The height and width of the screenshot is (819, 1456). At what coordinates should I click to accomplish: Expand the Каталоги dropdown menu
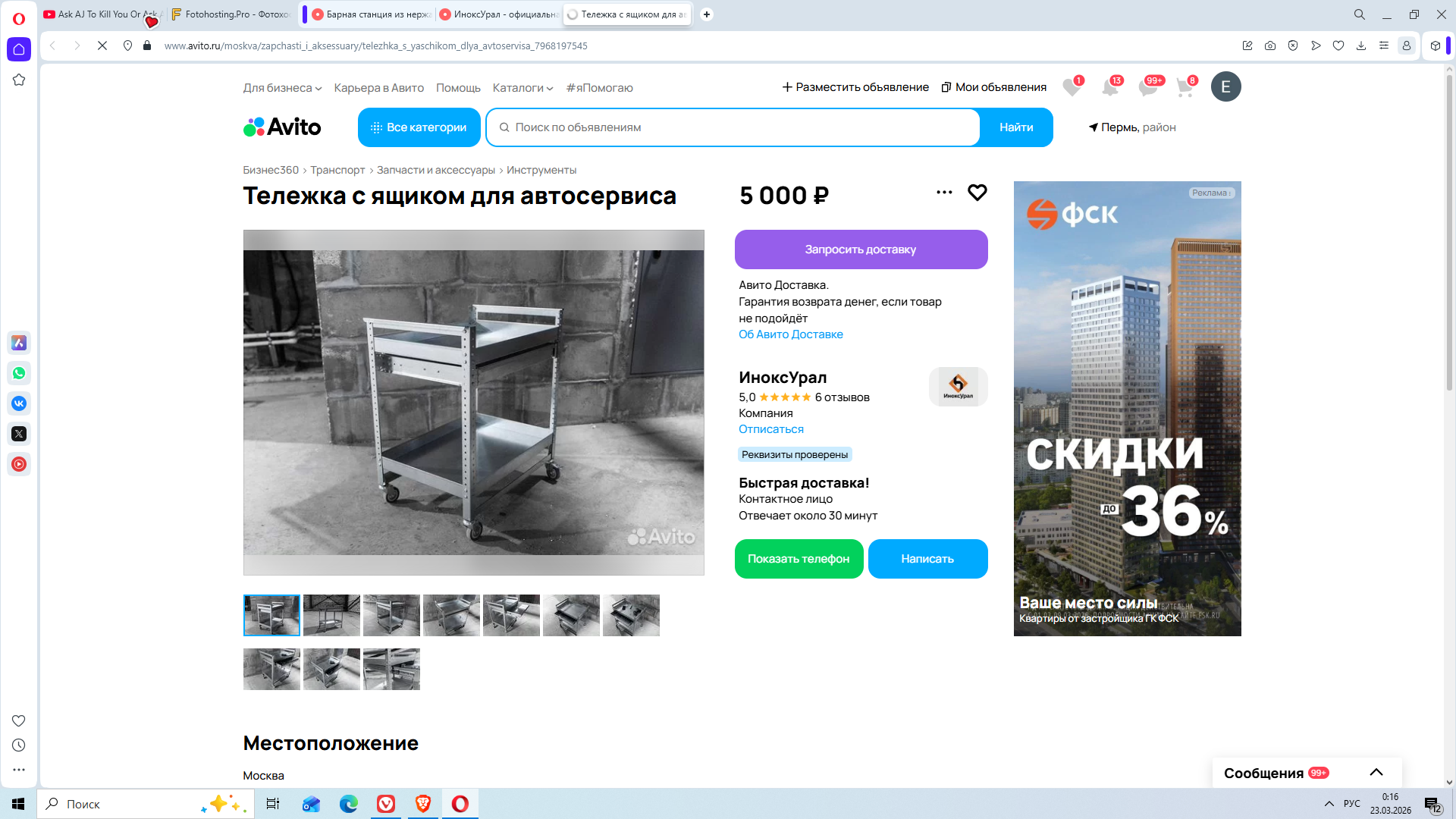click(x=522, y=88)
